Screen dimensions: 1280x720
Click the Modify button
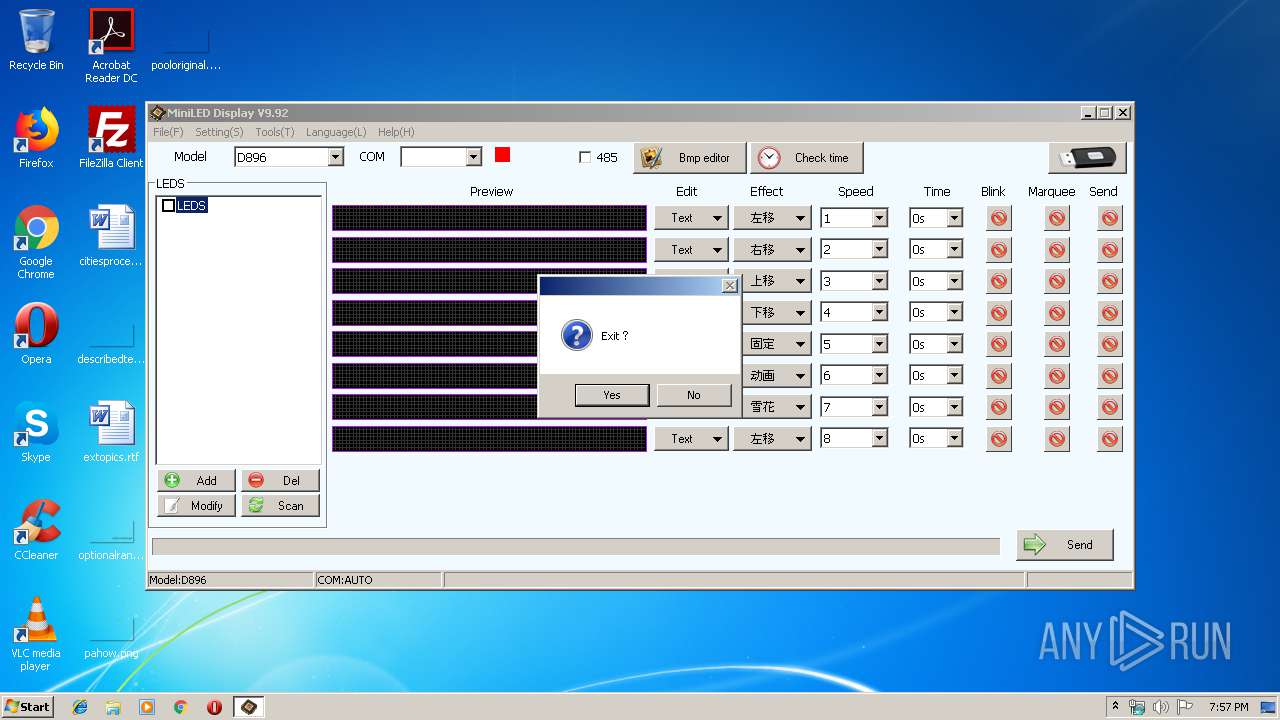tap(196, 506)
